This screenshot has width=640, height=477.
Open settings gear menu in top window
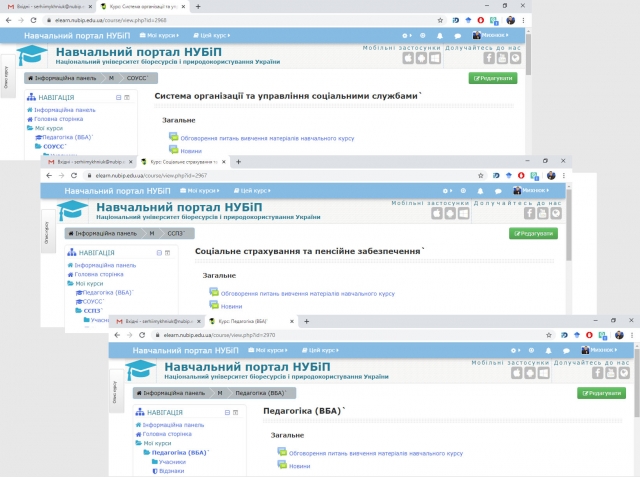(407, 35)
